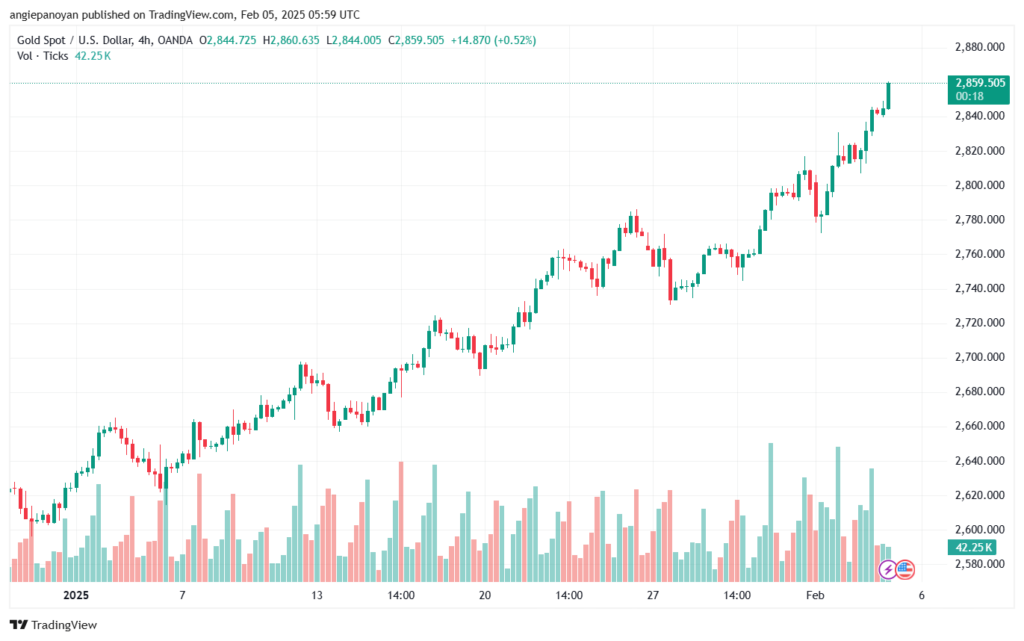Click the 13 date on time axis
Viewport: 1024px width, 641px height.
coord(317,595)
